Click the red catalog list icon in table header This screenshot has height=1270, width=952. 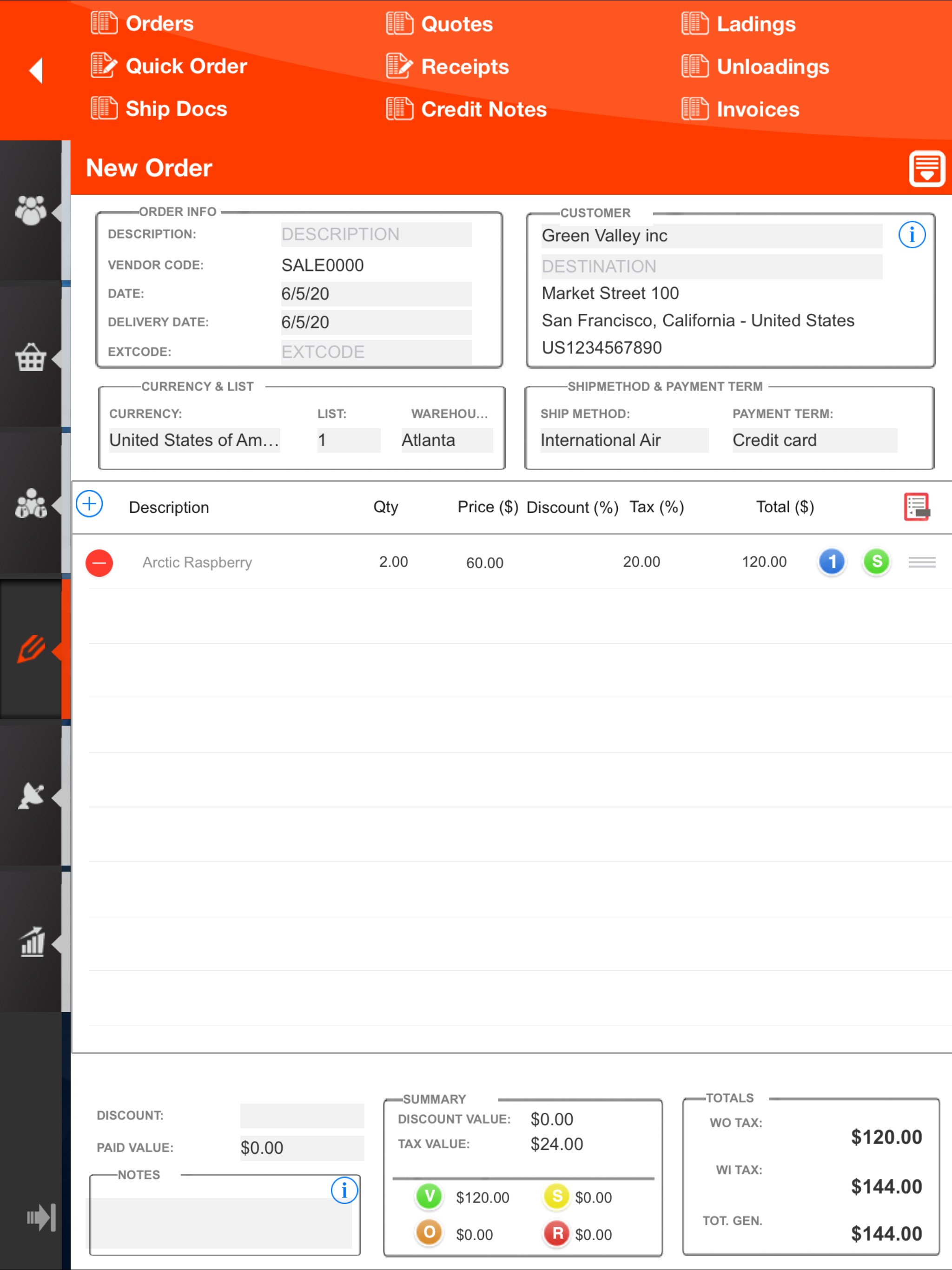(x=916, y=507)
